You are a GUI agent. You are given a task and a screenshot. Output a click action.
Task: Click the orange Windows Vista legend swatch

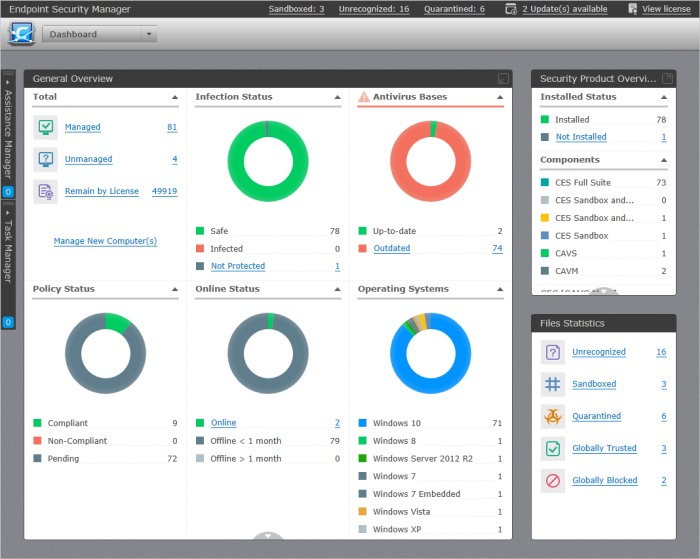(362, 512)
